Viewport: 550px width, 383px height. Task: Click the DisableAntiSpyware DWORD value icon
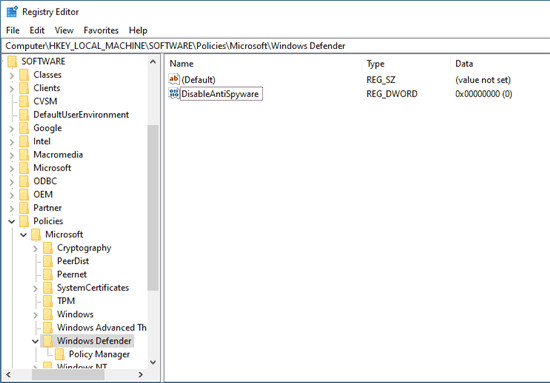174,94
